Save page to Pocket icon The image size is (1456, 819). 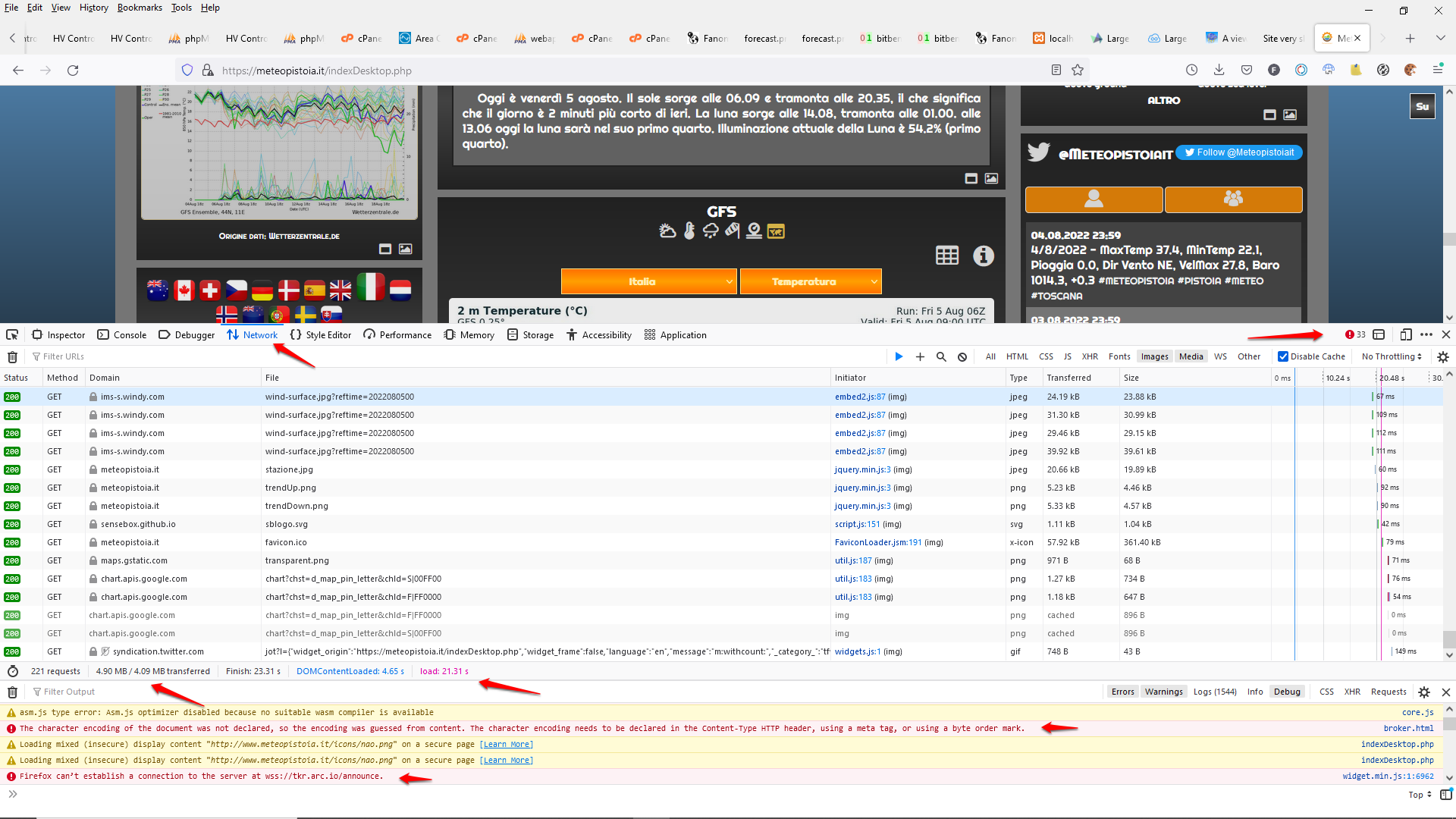click(x=1246, y=70)
